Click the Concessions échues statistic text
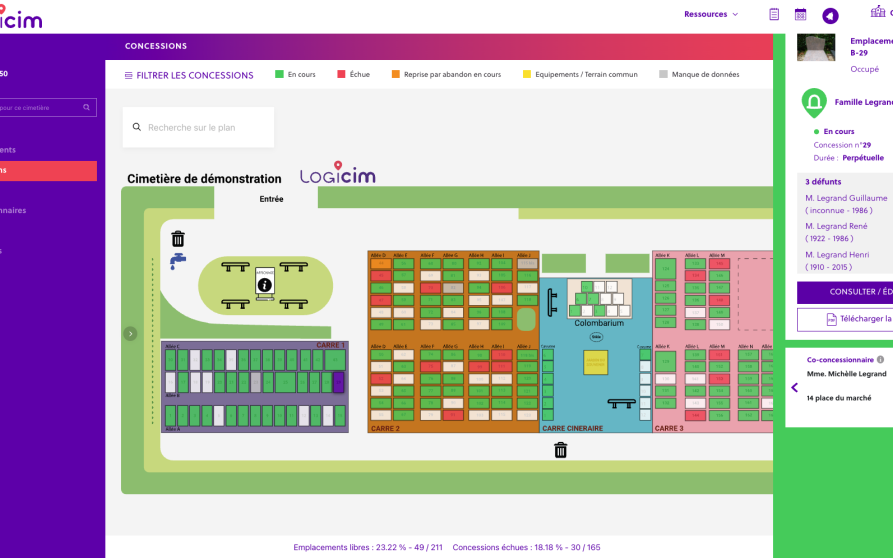 tap(526, 547)
